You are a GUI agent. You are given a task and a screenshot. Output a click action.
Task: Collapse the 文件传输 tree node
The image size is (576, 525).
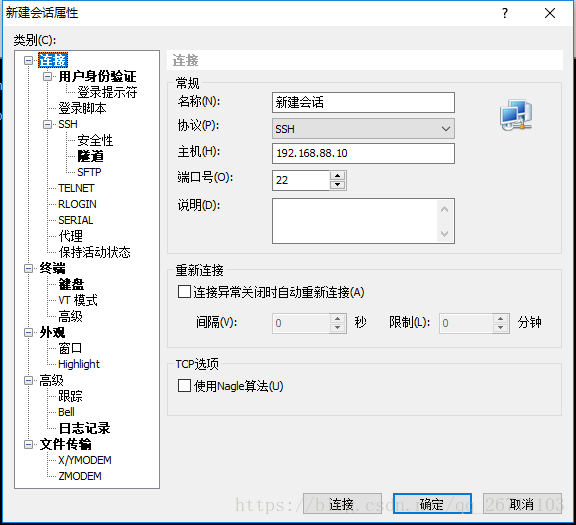(28, 445)
